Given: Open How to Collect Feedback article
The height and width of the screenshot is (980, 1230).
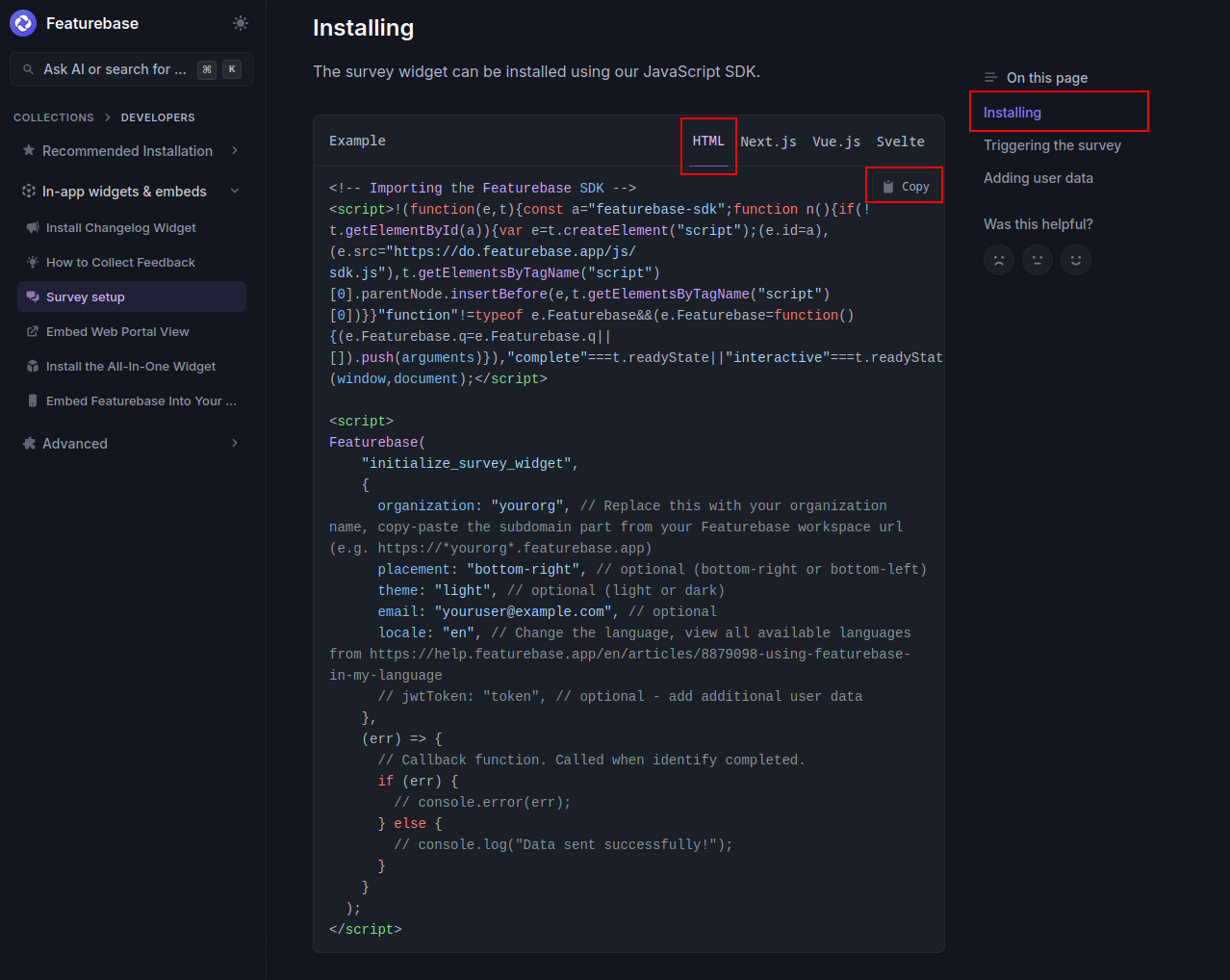Looking at the screenshot, I should click(x=120, y=263).
